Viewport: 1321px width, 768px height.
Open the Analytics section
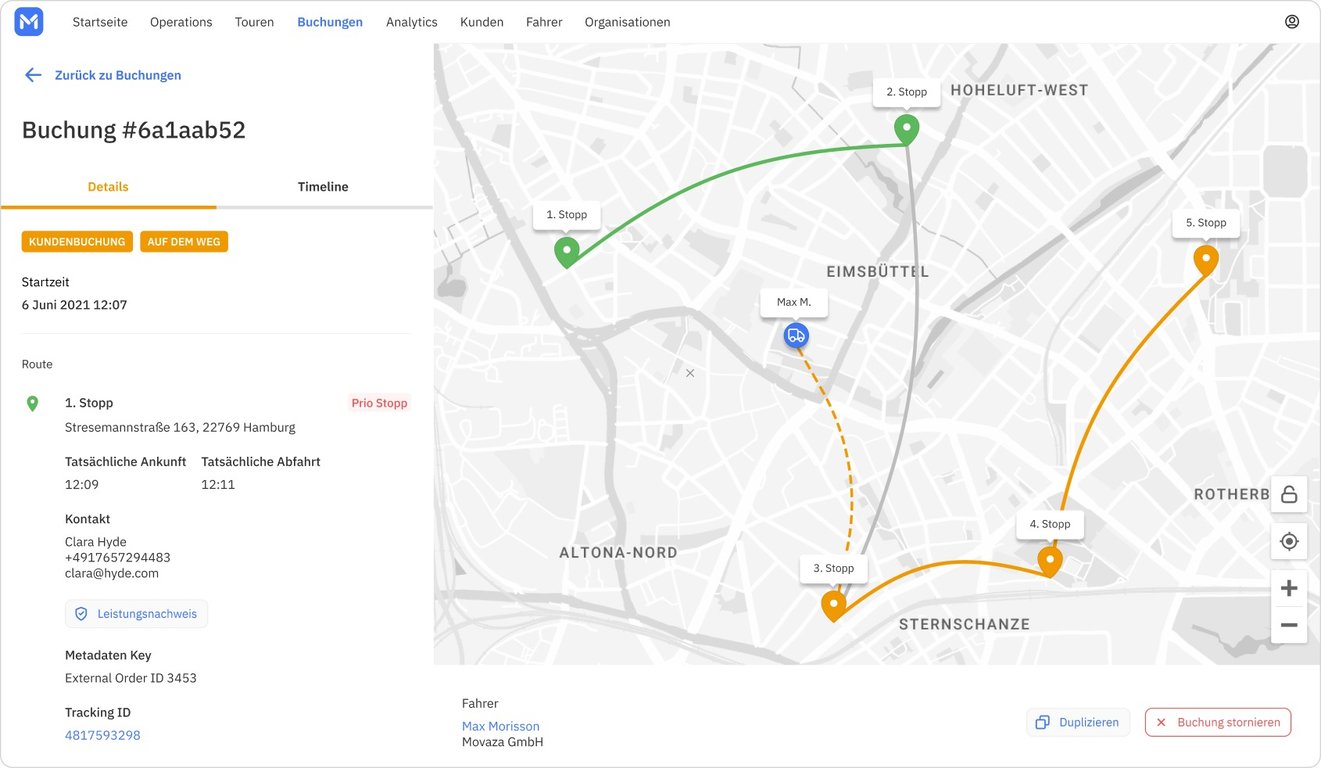pos(412,22)
